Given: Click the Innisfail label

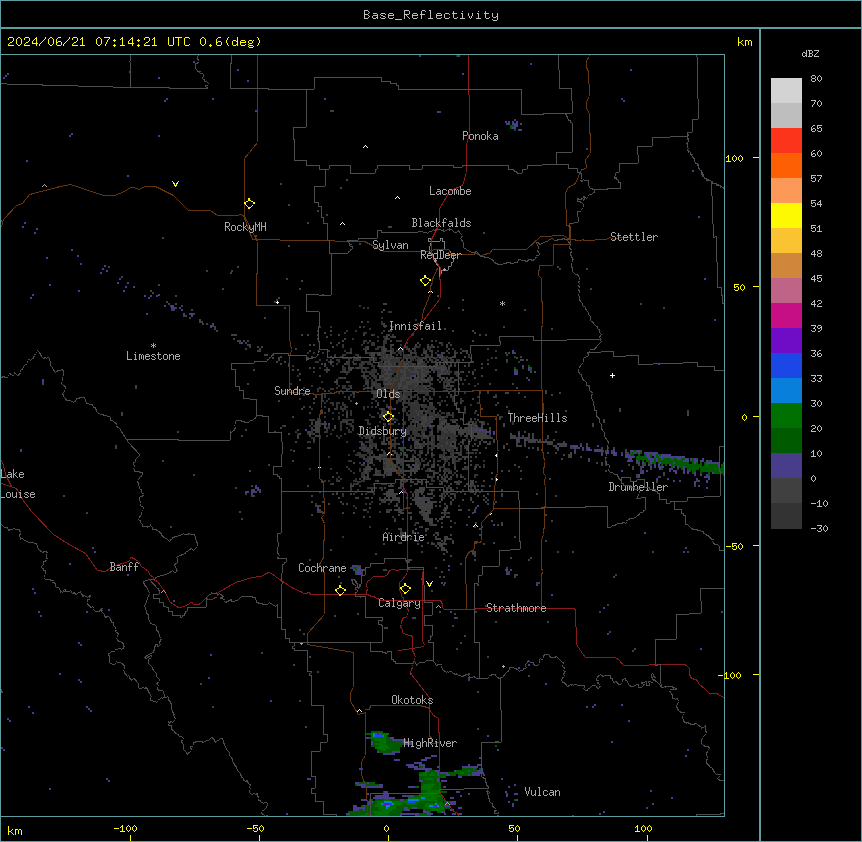Looking at the screenshot, I should pyautogui.click(x=415, y=326).
